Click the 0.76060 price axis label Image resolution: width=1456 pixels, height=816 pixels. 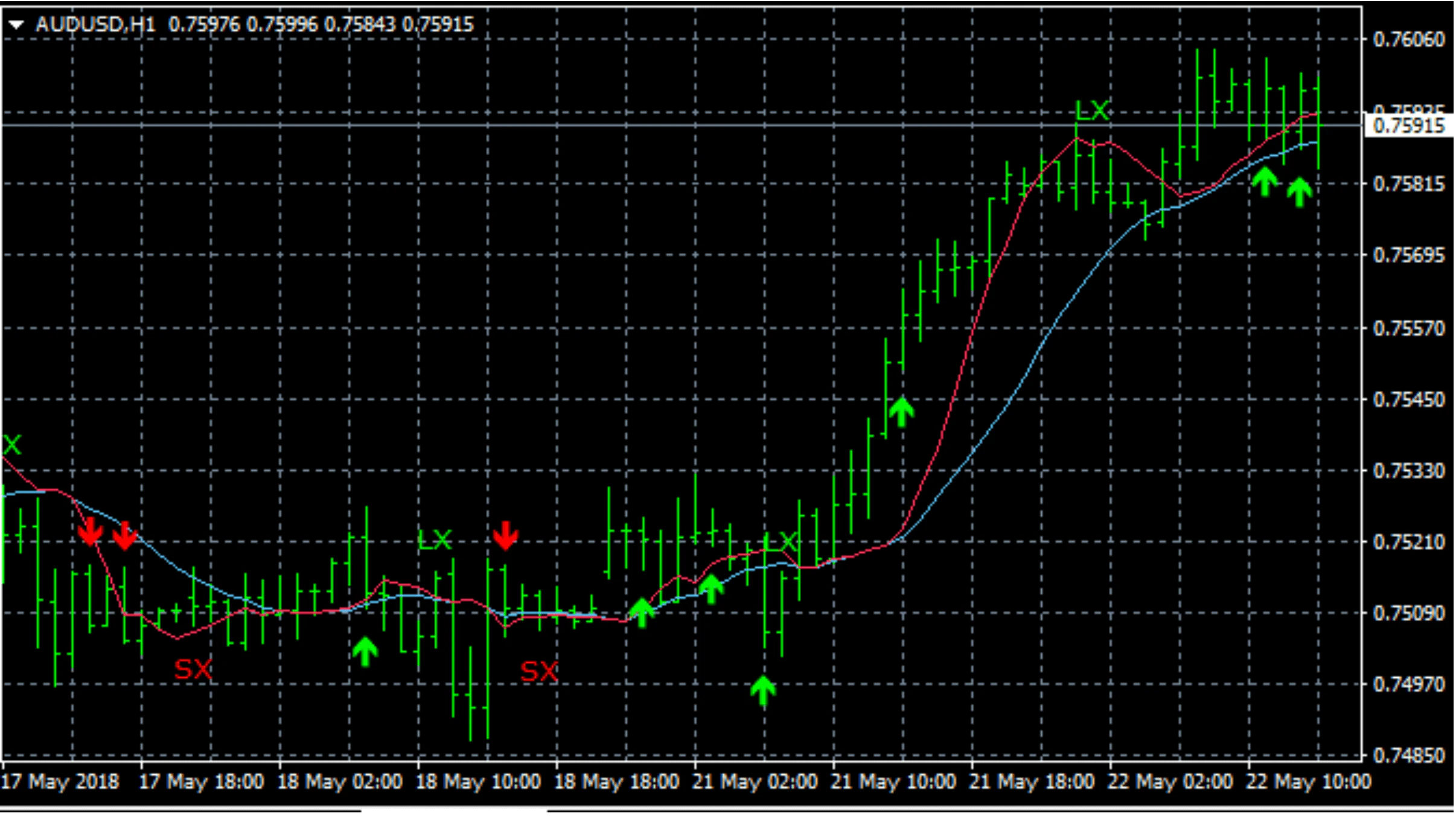(x=1408, y=40)
